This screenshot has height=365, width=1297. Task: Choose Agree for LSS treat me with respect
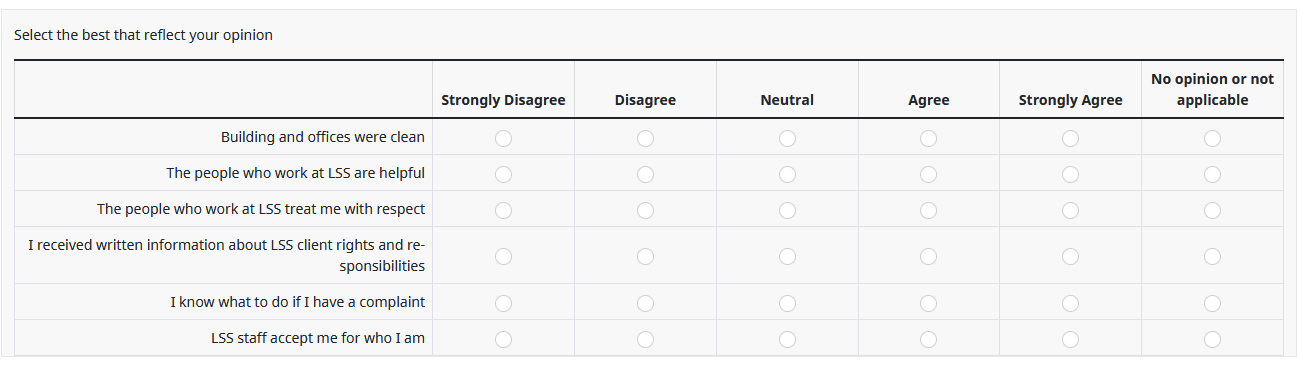coord(929,210)
